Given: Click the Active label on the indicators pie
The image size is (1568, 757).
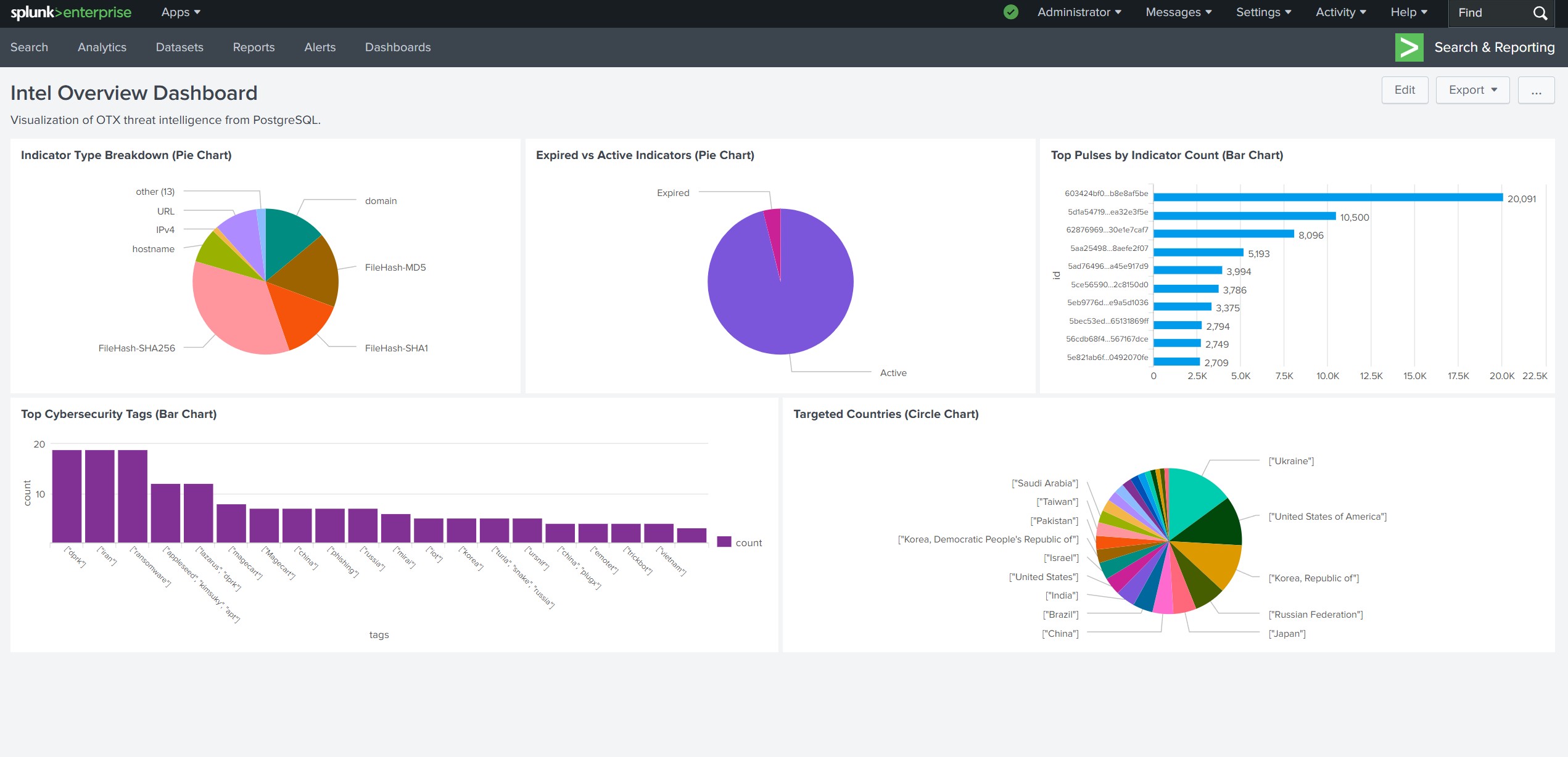Looking at the screenshot, I should click(x=892, y=372).
